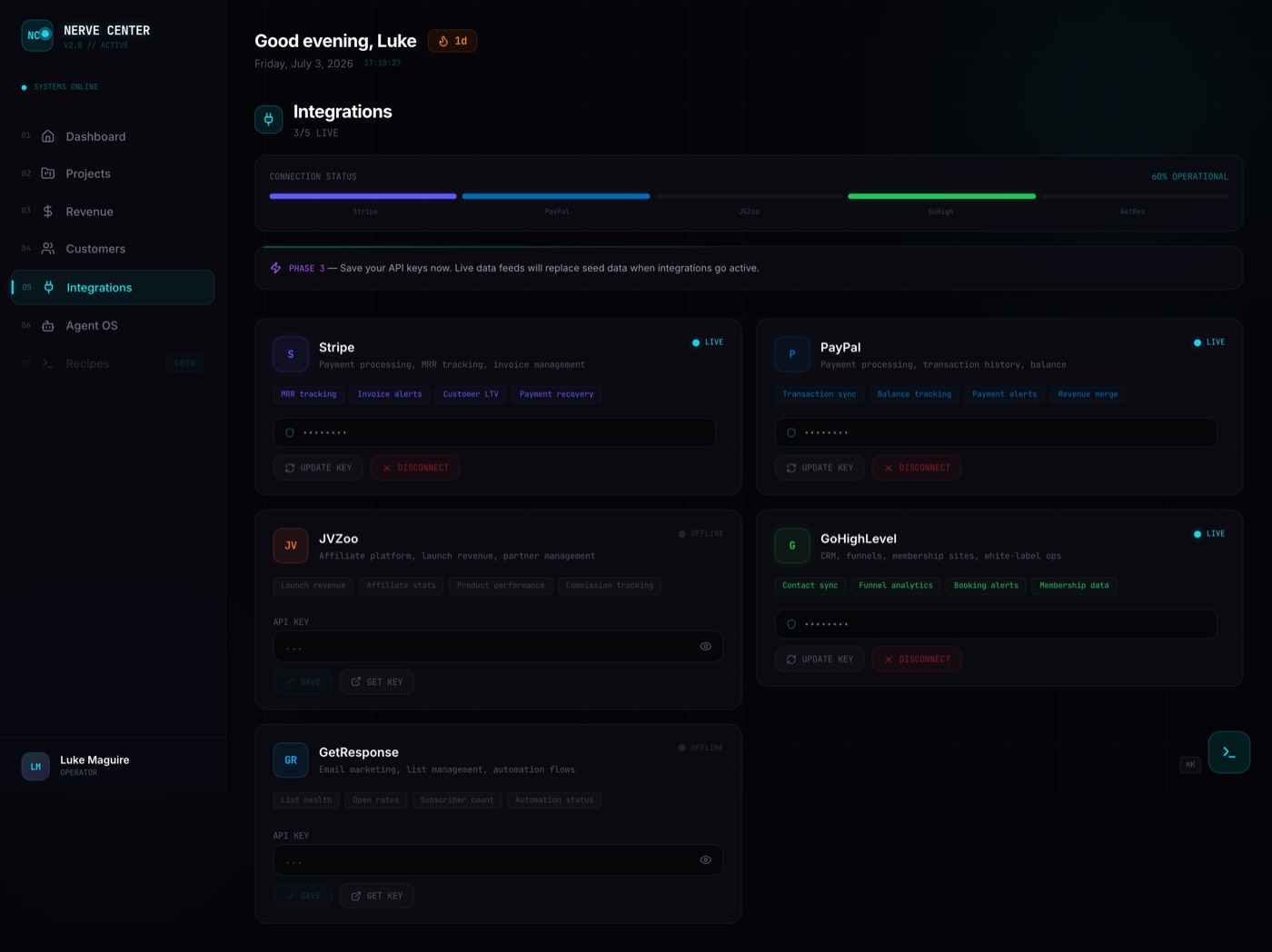
Task: Click the SYSTEMS ONLINE status text
Action: [x=66, y=87]
